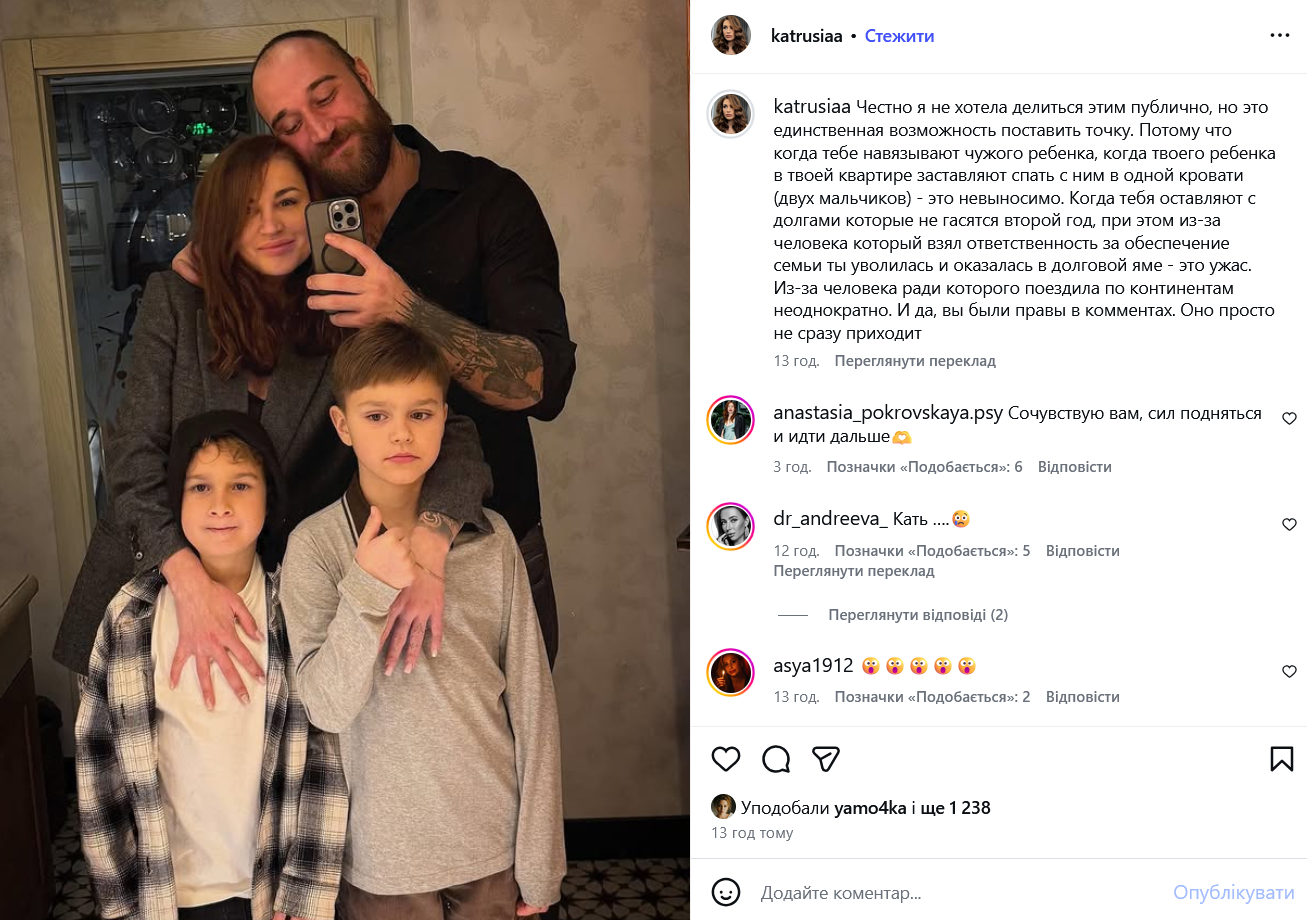Viewport: 1307px width, 920px height.
Task: Reply to anastasia_pokrovskaya.psy's comment
Action: point(1075,467)
